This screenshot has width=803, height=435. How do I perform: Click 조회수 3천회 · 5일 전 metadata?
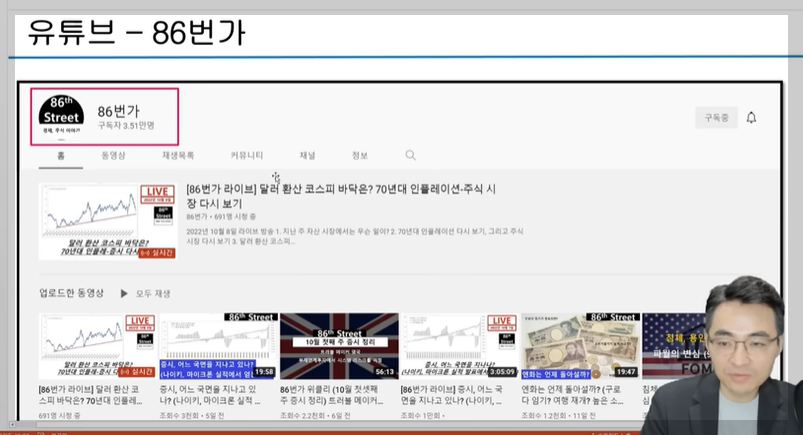point(192,416)
